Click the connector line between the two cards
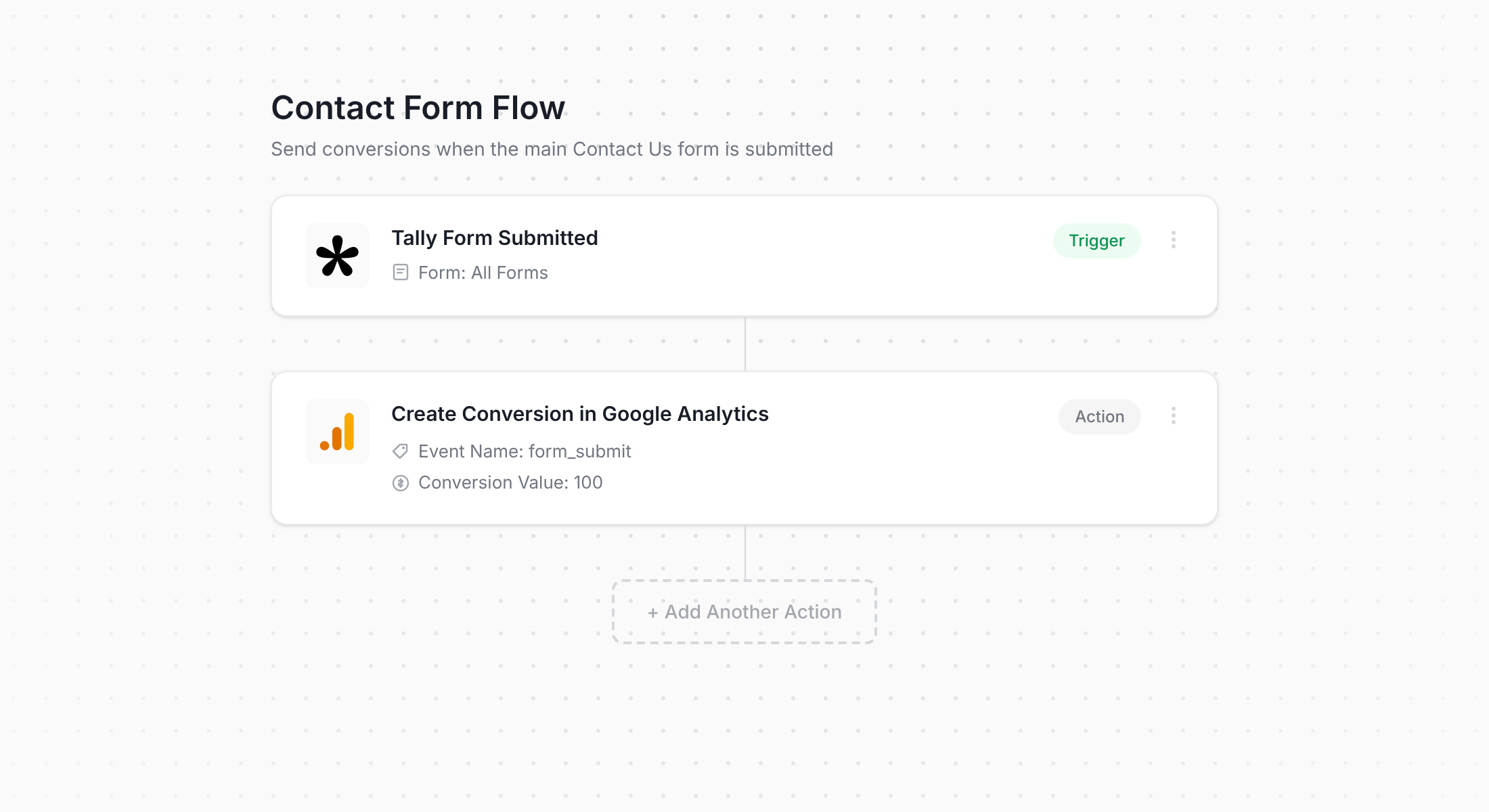 pos(745,343)
